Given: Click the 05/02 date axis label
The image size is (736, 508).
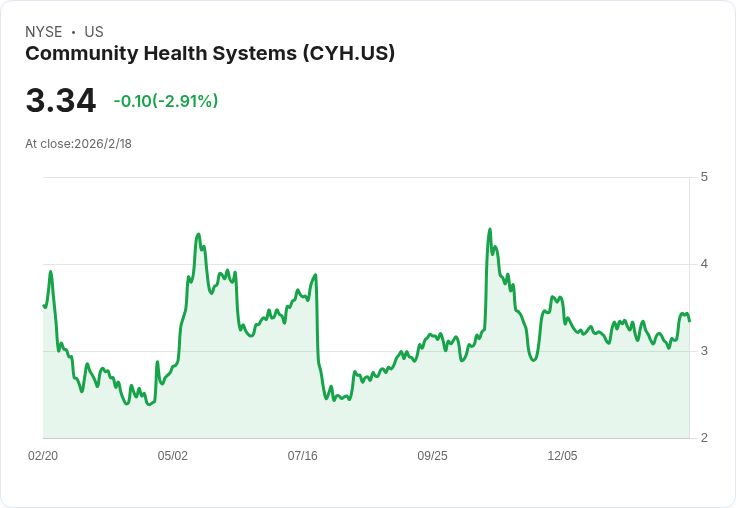Looking at the screenshot, I should [173, 456].
